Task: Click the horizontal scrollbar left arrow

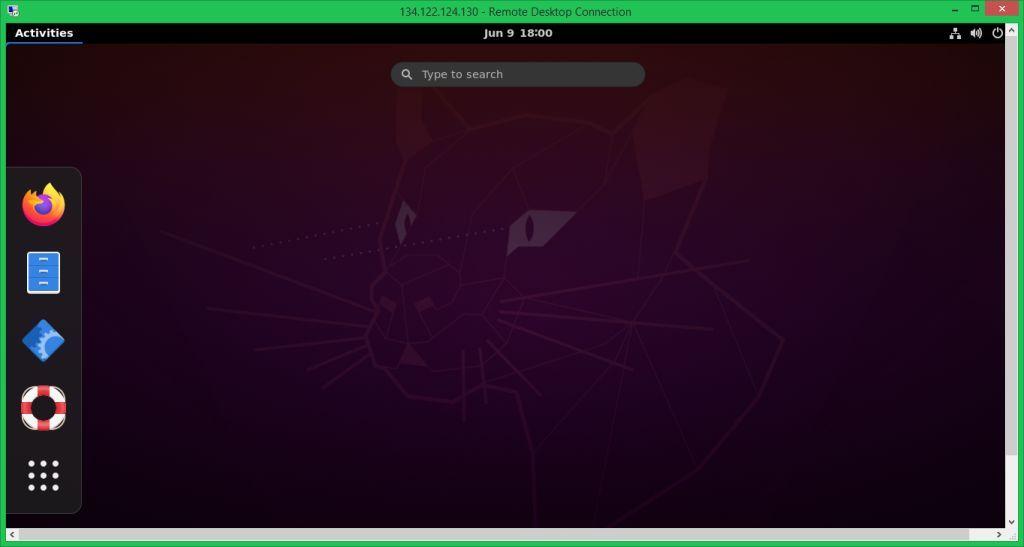Action: 12,535
